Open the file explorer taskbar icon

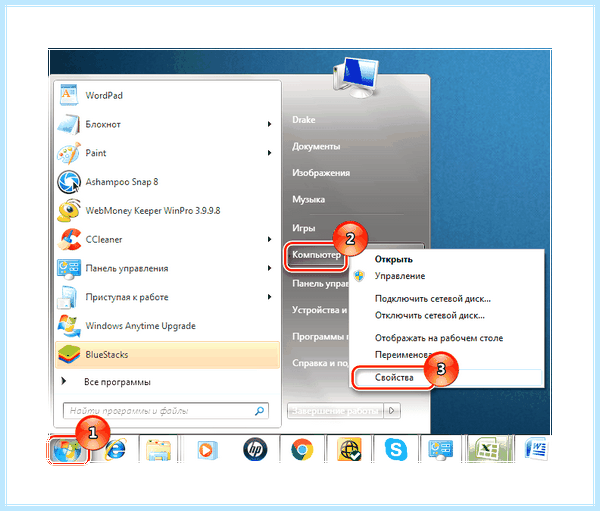point(158,450)
